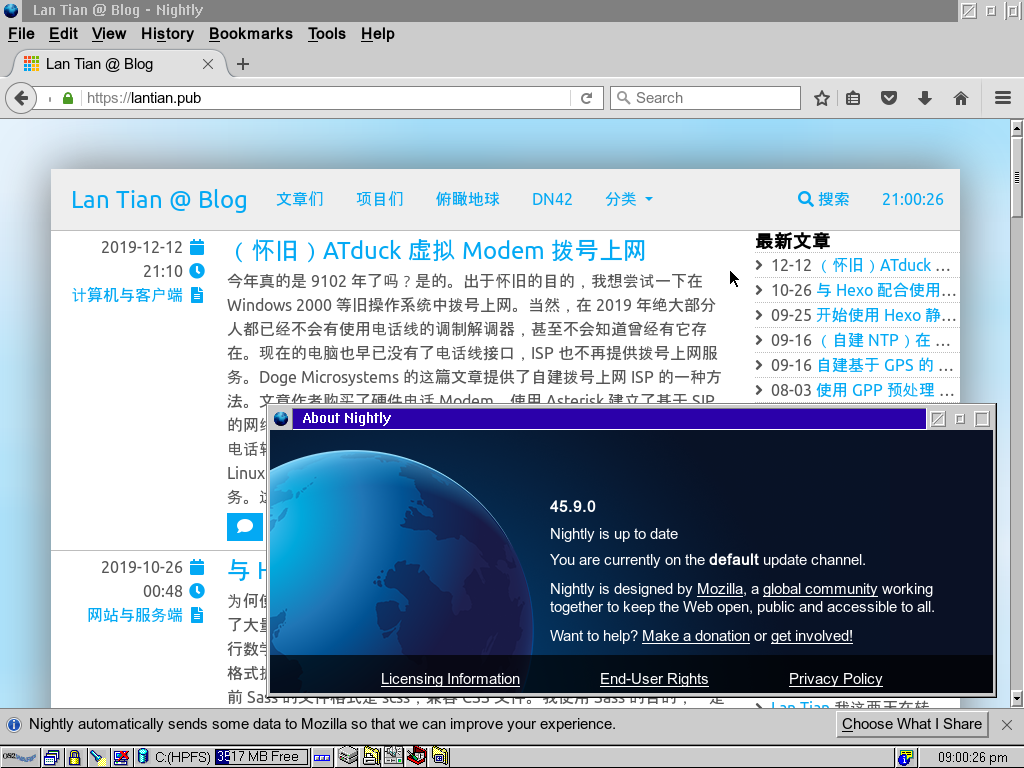Click the blog search magnifier 搜索
This screenshot has height=768, width=1024.
(x=824, y=199)
